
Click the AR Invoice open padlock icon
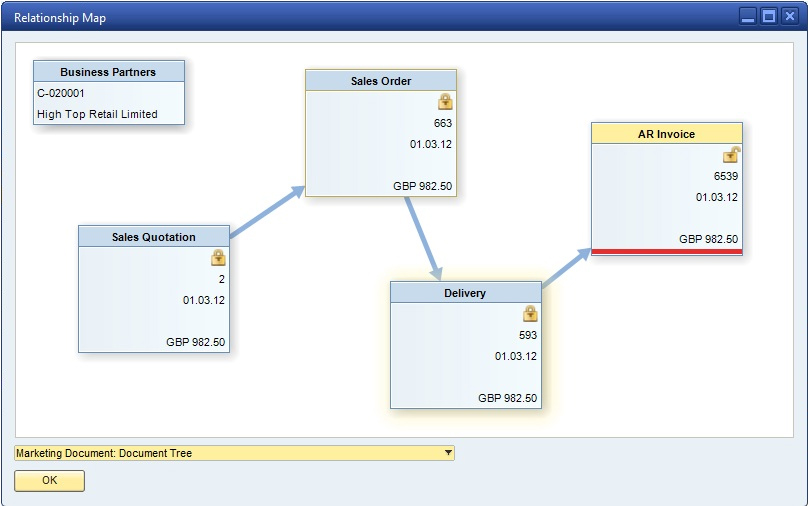(731, 155)
